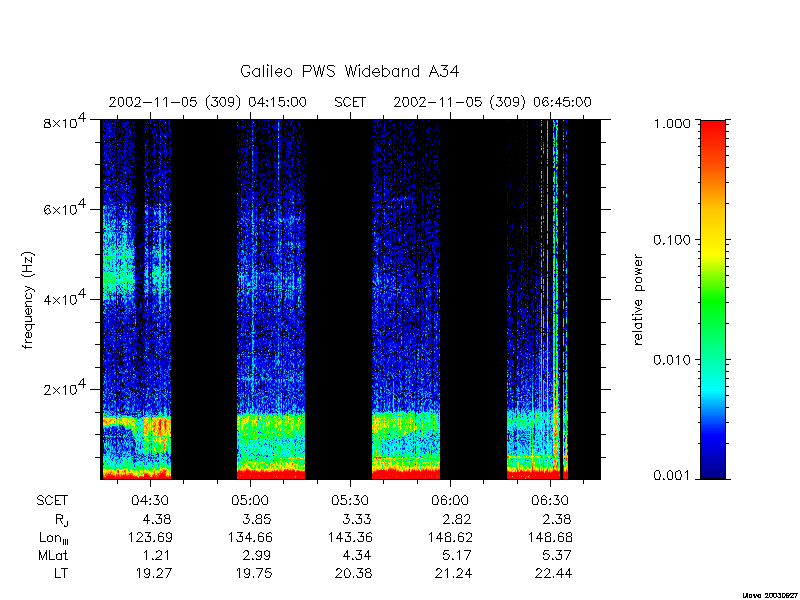
Task: Click the RJ value 2.82
Action: [x=457, y=519]
